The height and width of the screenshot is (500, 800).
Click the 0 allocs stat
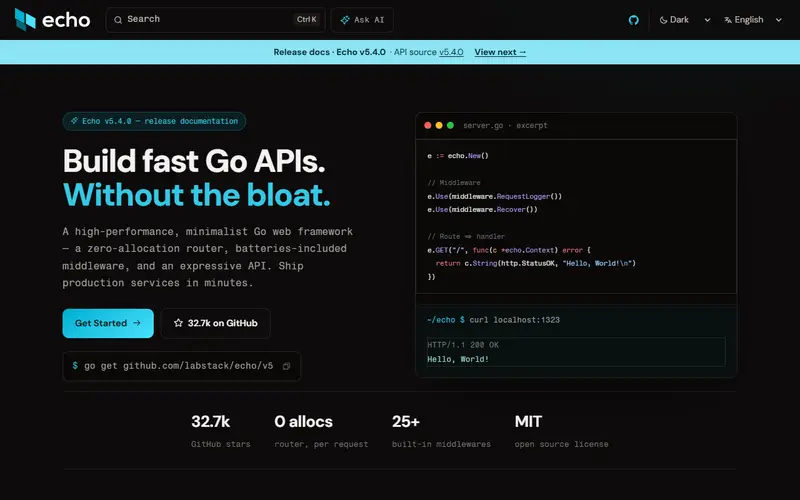point(321,431)
